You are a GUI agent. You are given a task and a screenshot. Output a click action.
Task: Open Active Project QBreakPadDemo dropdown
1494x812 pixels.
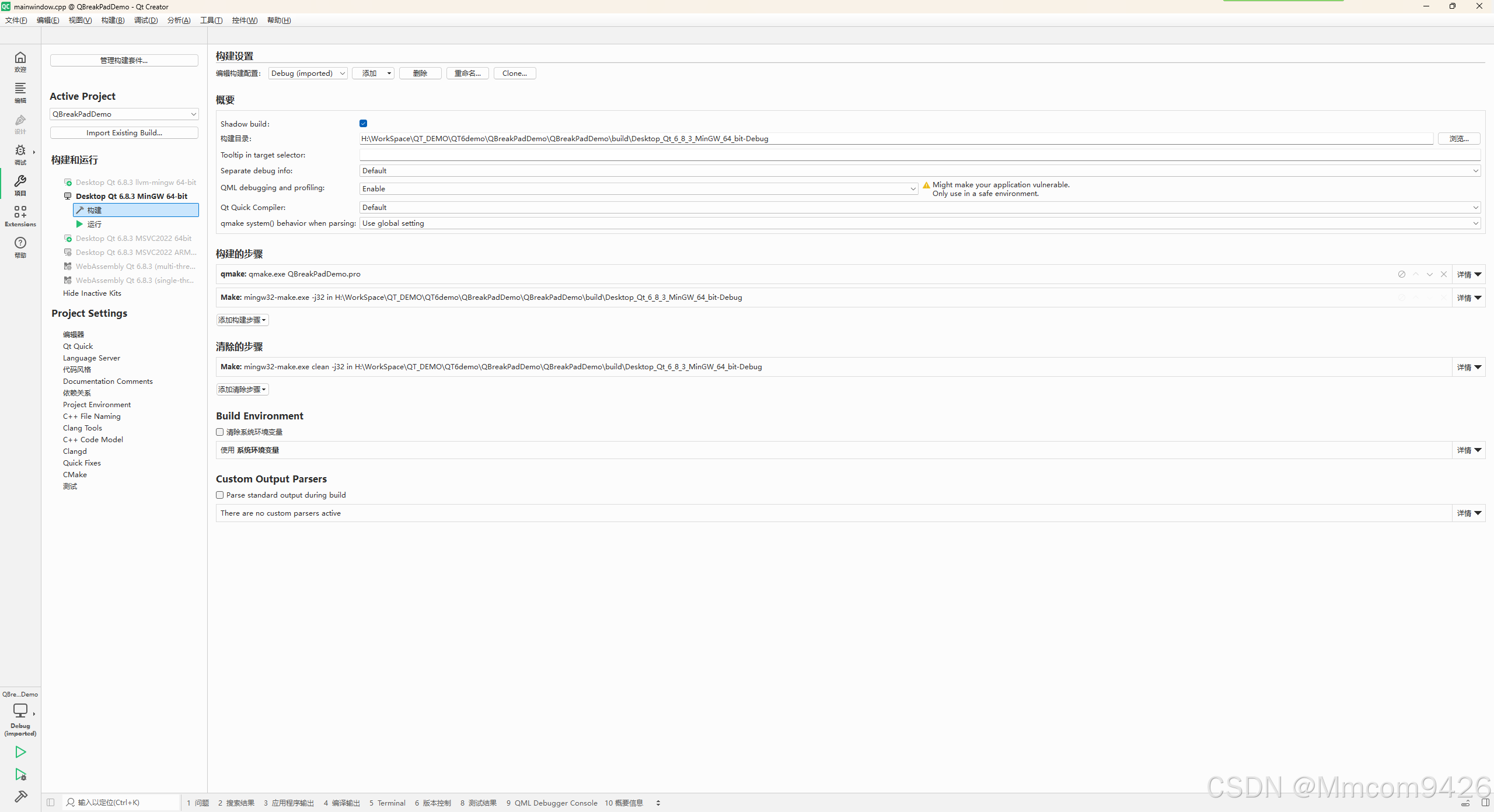tap(124, 114)
